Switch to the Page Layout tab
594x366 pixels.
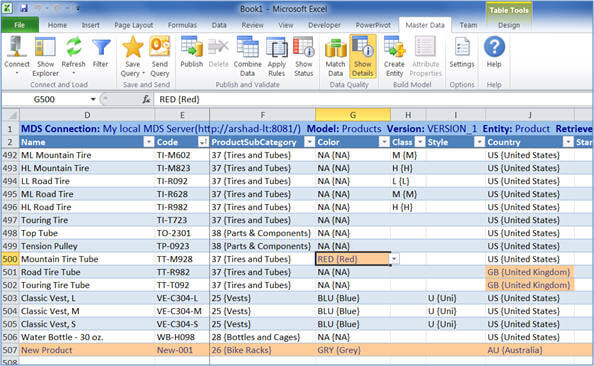[134, 25]
